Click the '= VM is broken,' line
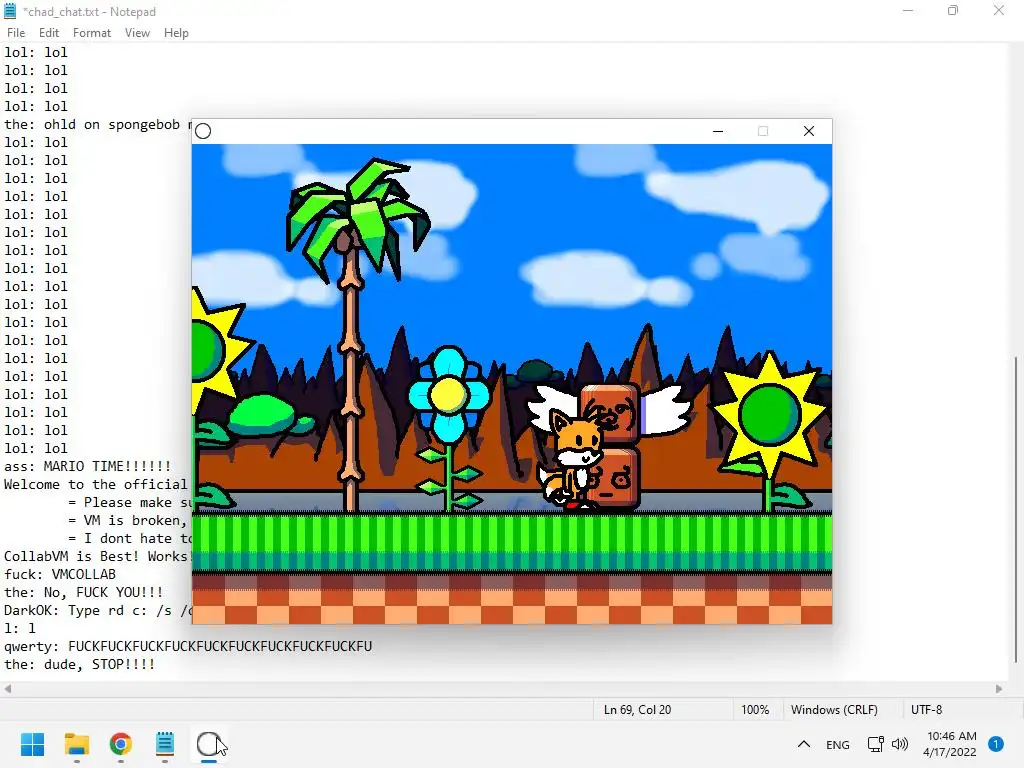This screenshot has height=768, width=1024. (x=127, y=520)
